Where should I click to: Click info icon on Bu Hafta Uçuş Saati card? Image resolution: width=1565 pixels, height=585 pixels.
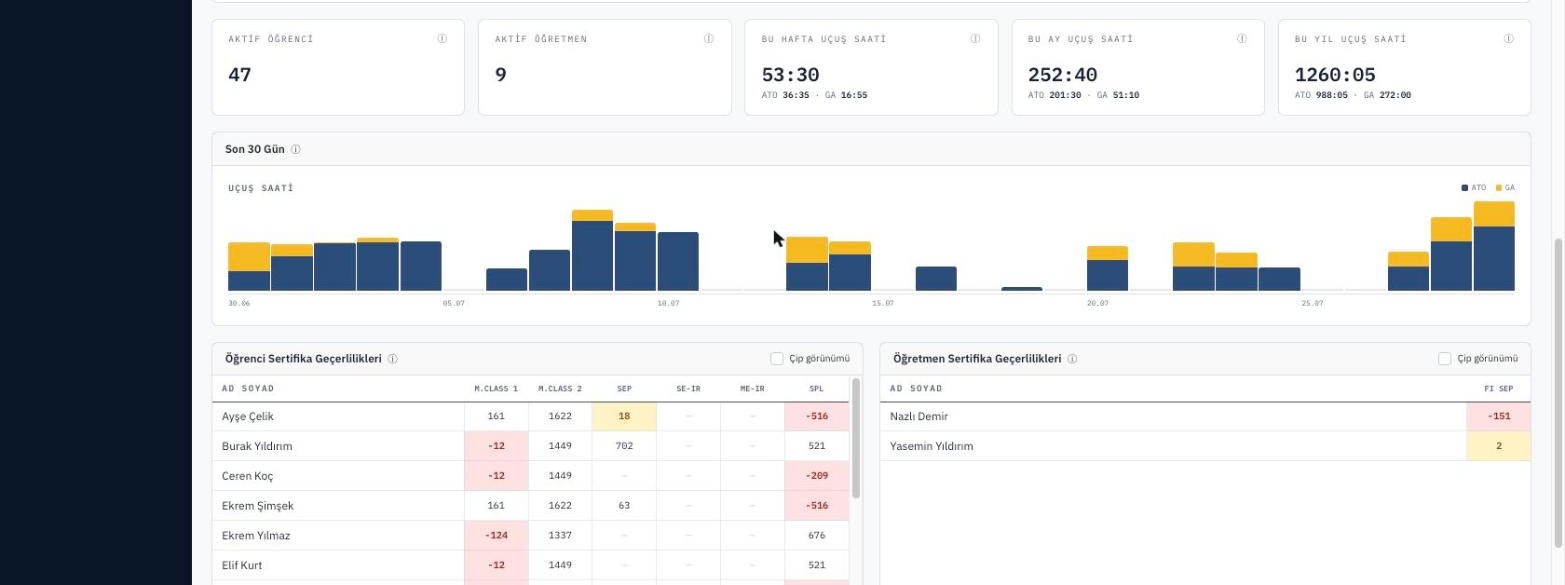[x=975, y=39]
